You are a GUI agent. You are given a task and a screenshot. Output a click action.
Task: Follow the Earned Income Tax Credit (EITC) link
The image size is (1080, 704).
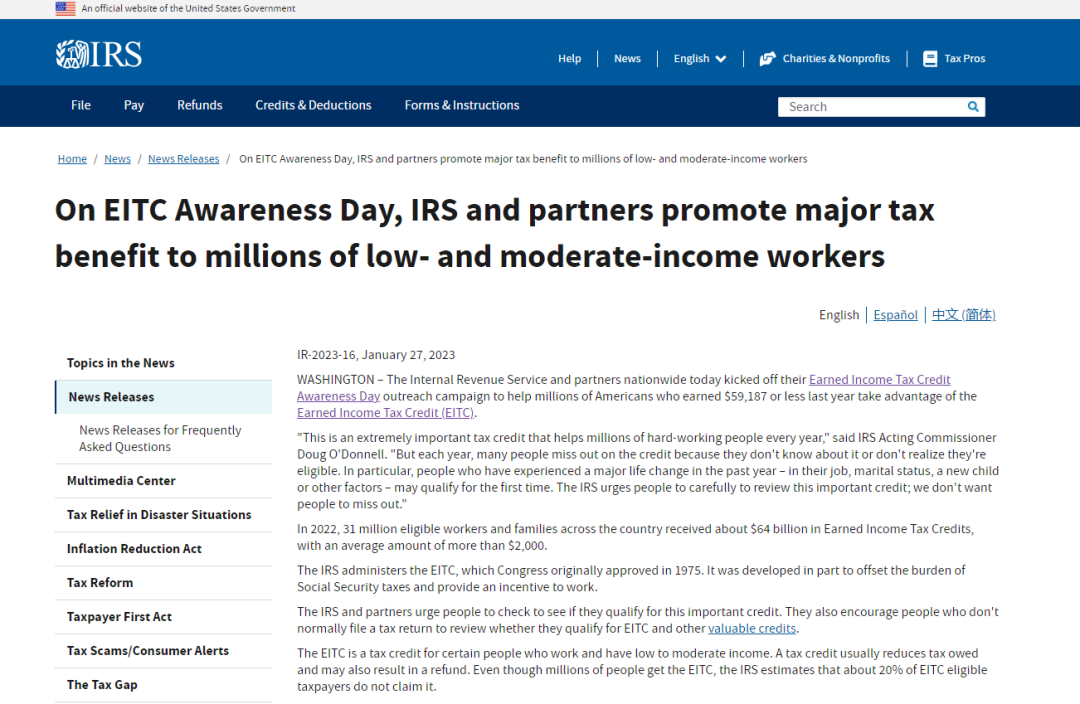click(x=386, y=413)
